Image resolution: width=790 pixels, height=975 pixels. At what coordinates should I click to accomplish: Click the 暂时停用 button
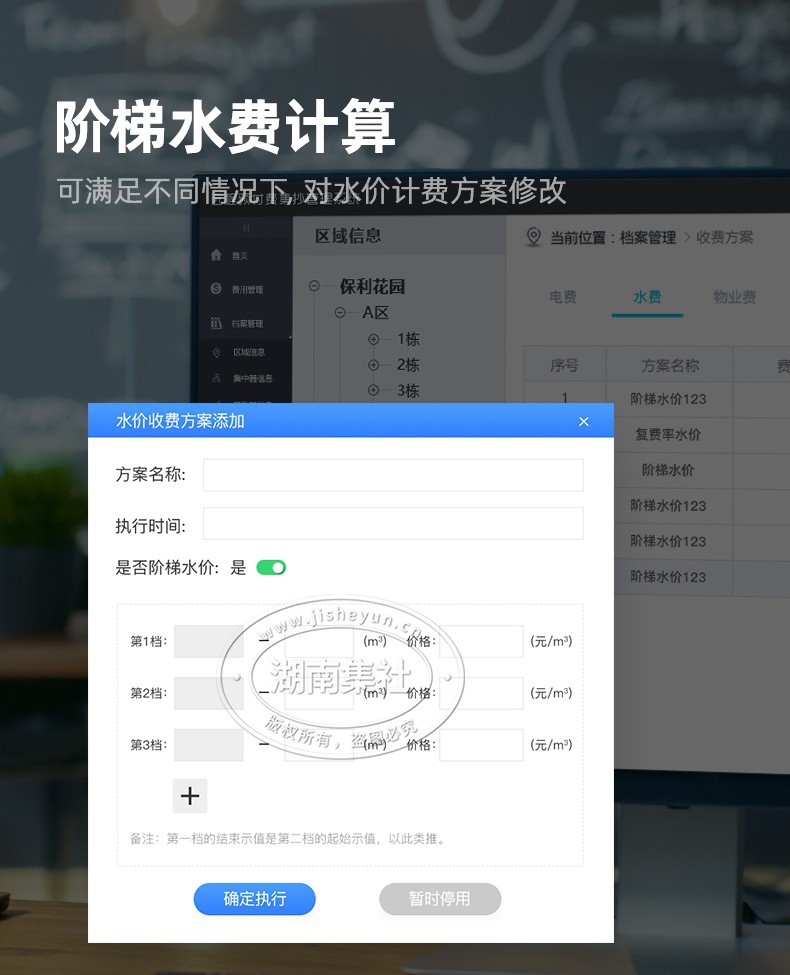pyautogui.click(x=440, y=899)
